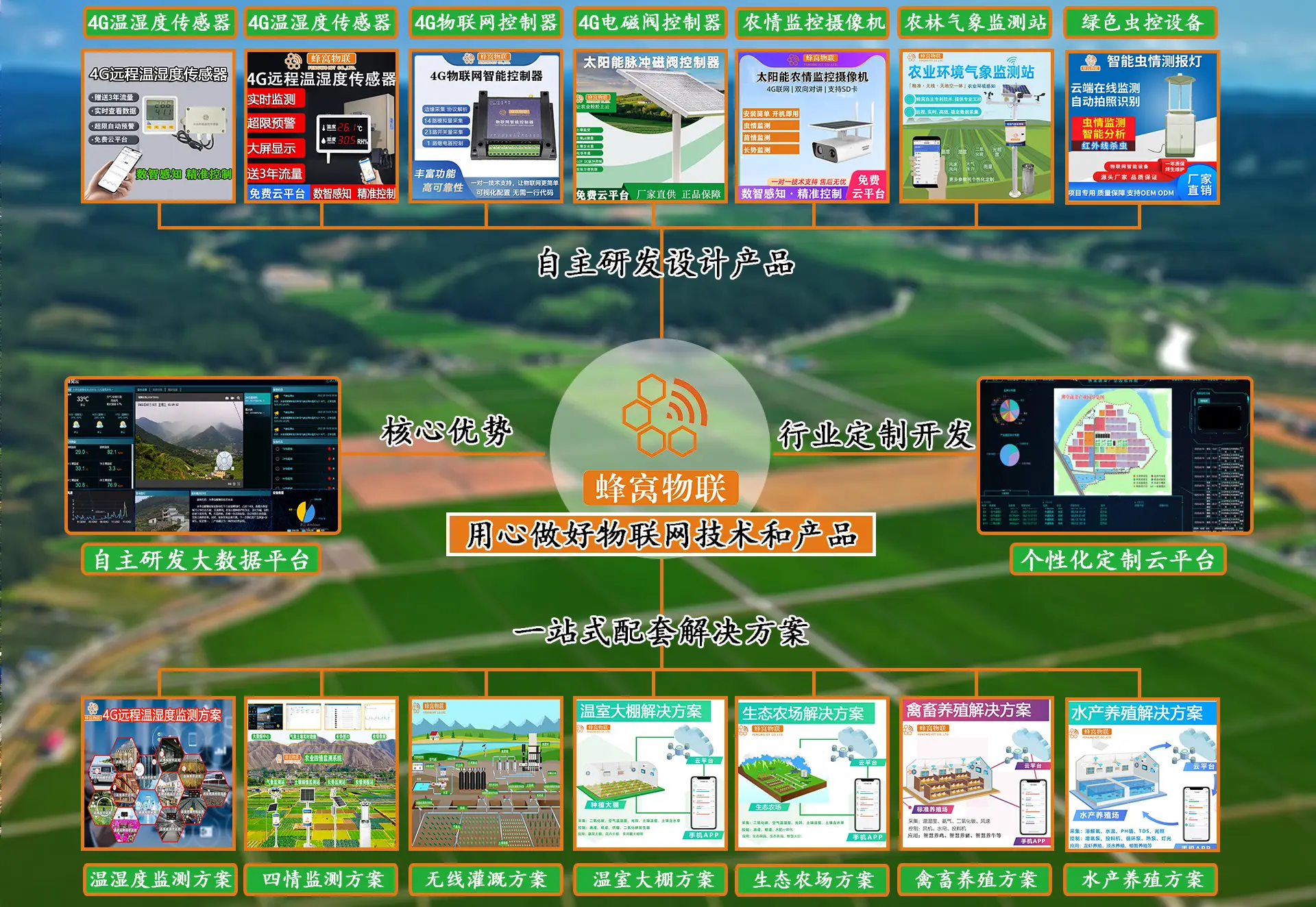The height and width of the screenshot is (907, 1316).
Task: Click the 标准养殖场 tag in the livestock image
Action: [x=932, y=809]
